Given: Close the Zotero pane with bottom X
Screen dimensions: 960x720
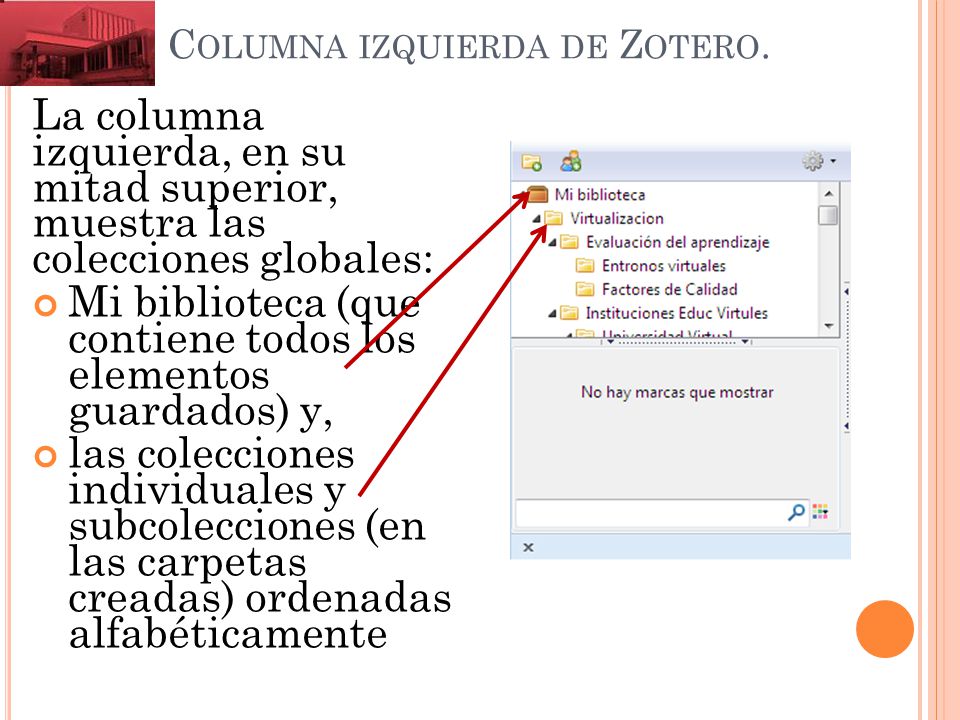Looking at the screenshot, I should click(528, 547).
